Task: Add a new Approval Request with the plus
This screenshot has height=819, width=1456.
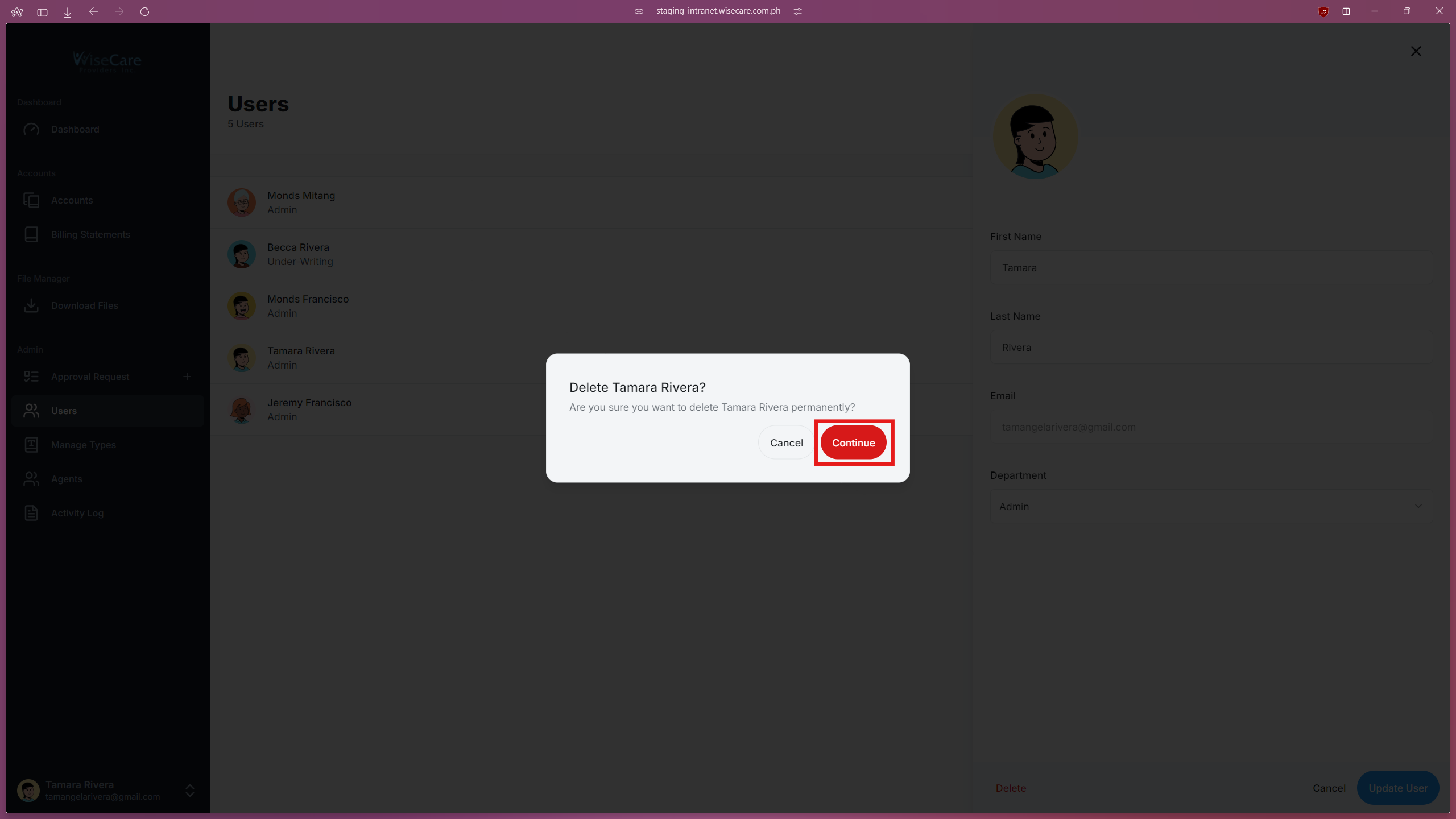Action: (x=187, y=376)
